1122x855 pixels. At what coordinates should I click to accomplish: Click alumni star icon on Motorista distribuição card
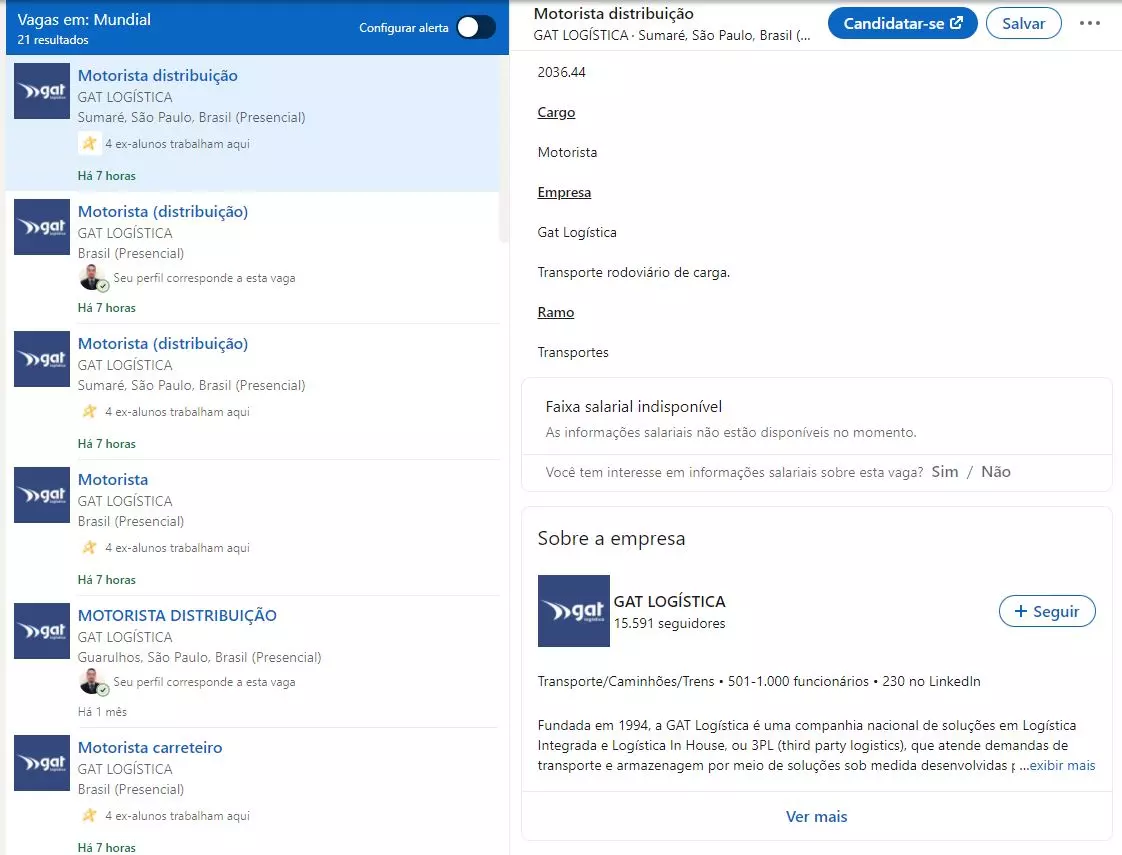point(89,144)
